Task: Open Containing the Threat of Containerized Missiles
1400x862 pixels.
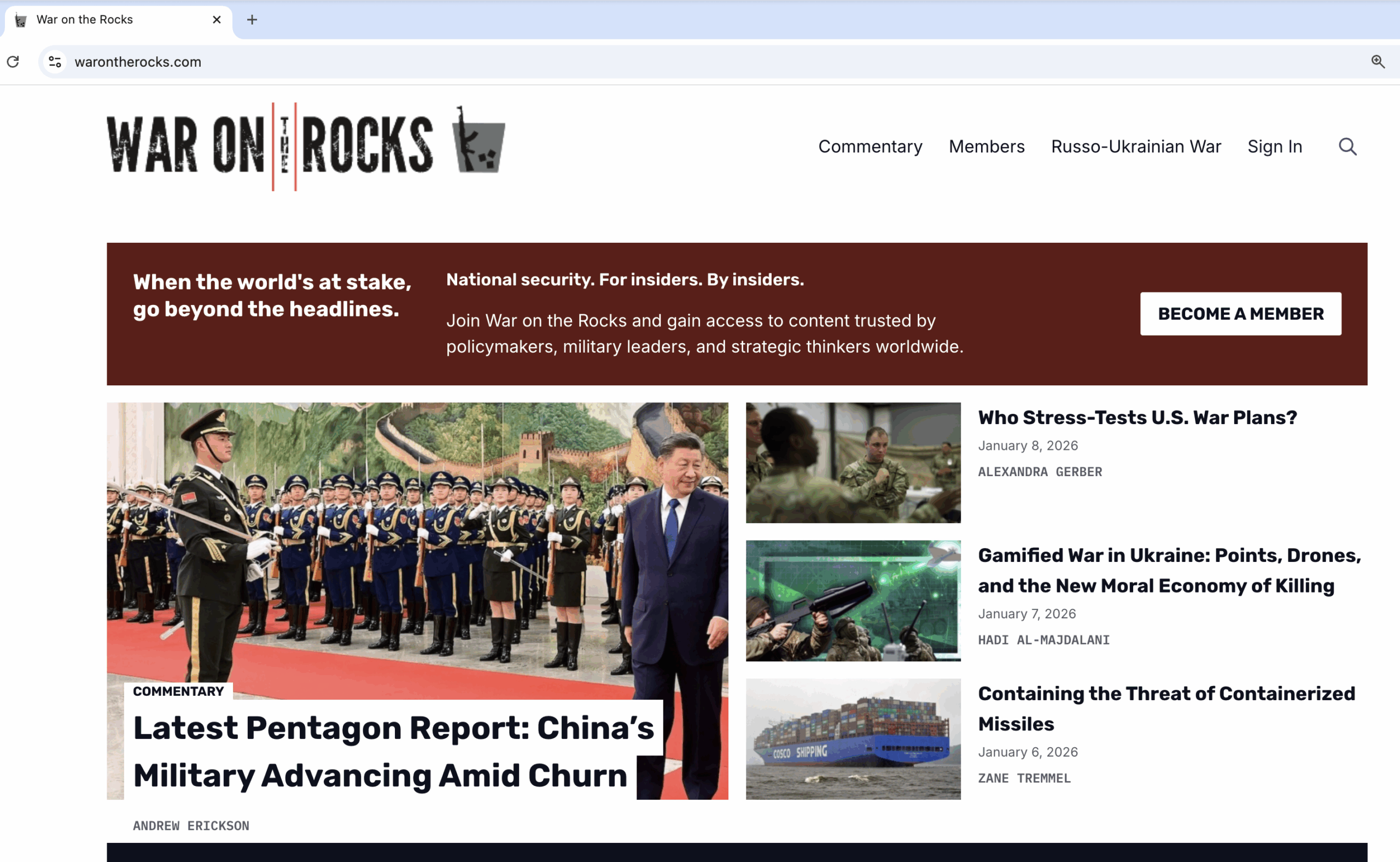Action: pyautogui.click(x=1165, y=708)
